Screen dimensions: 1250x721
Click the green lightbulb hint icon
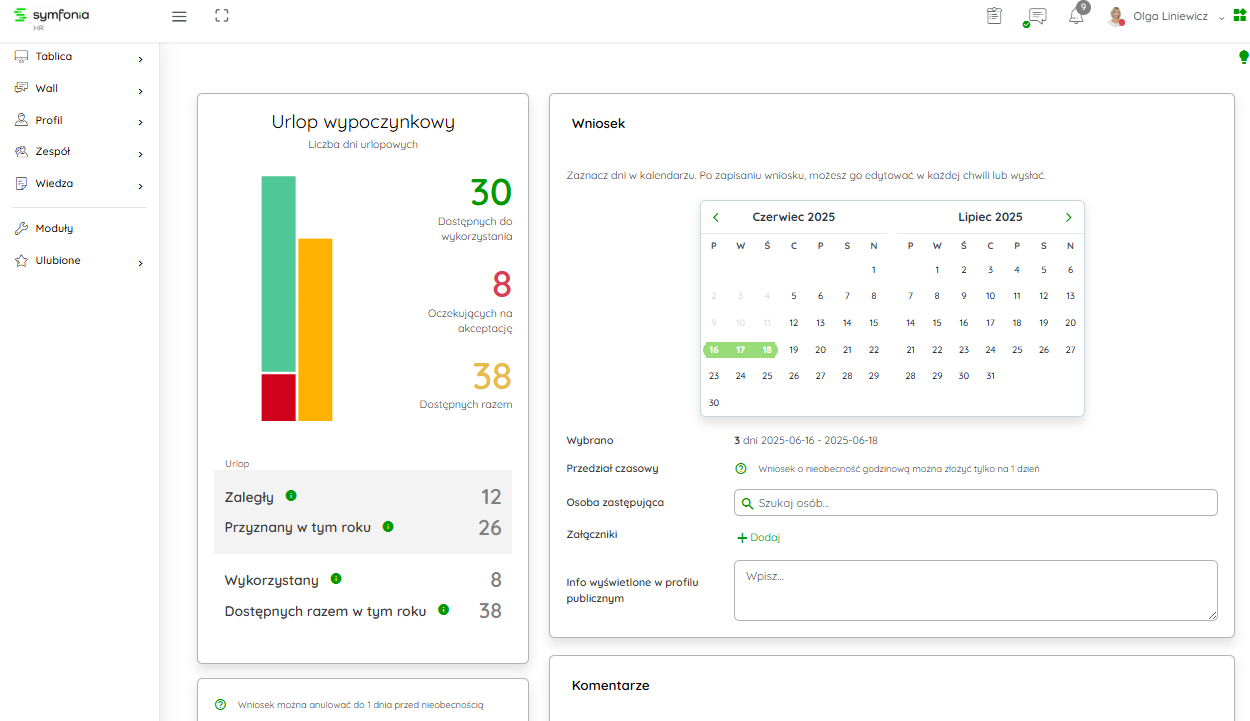(x=1244, y=57)
